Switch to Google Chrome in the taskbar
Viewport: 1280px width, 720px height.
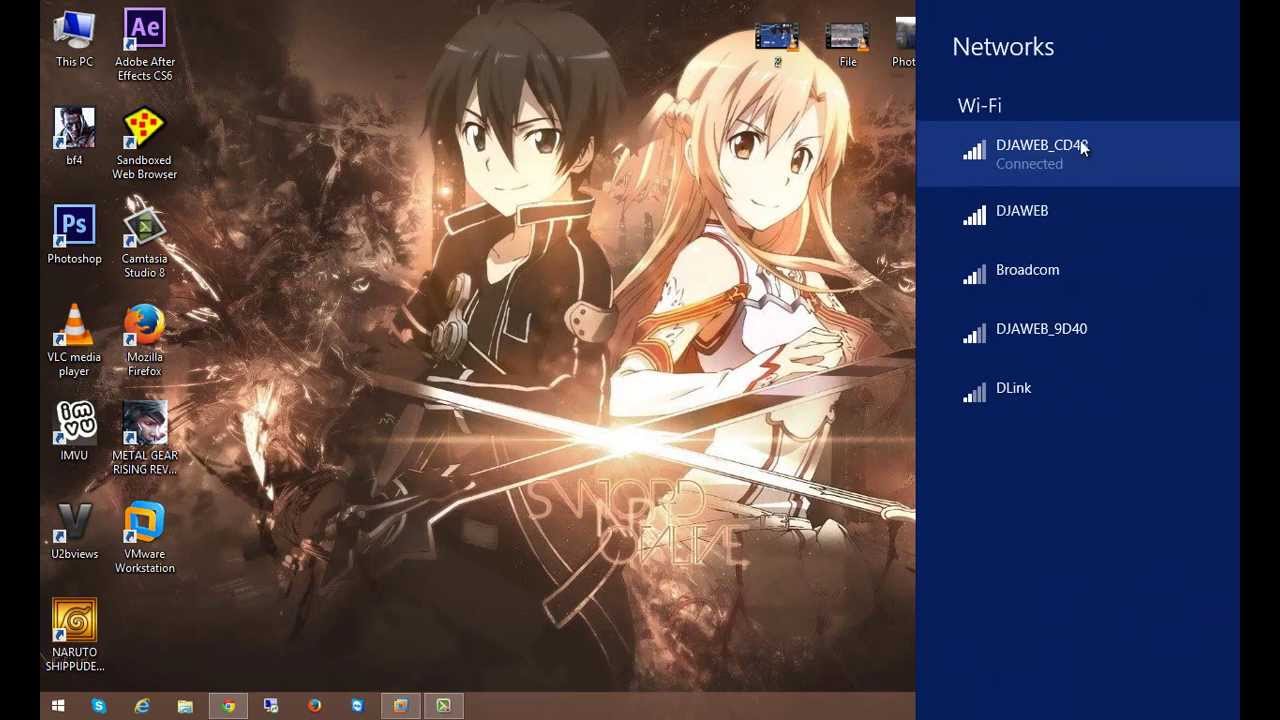click(228, 706)
